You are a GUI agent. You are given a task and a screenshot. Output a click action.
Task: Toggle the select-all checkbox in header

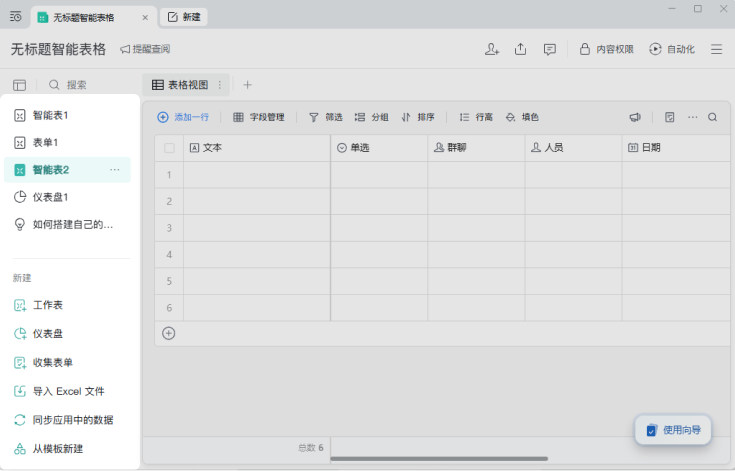point(169,148)
